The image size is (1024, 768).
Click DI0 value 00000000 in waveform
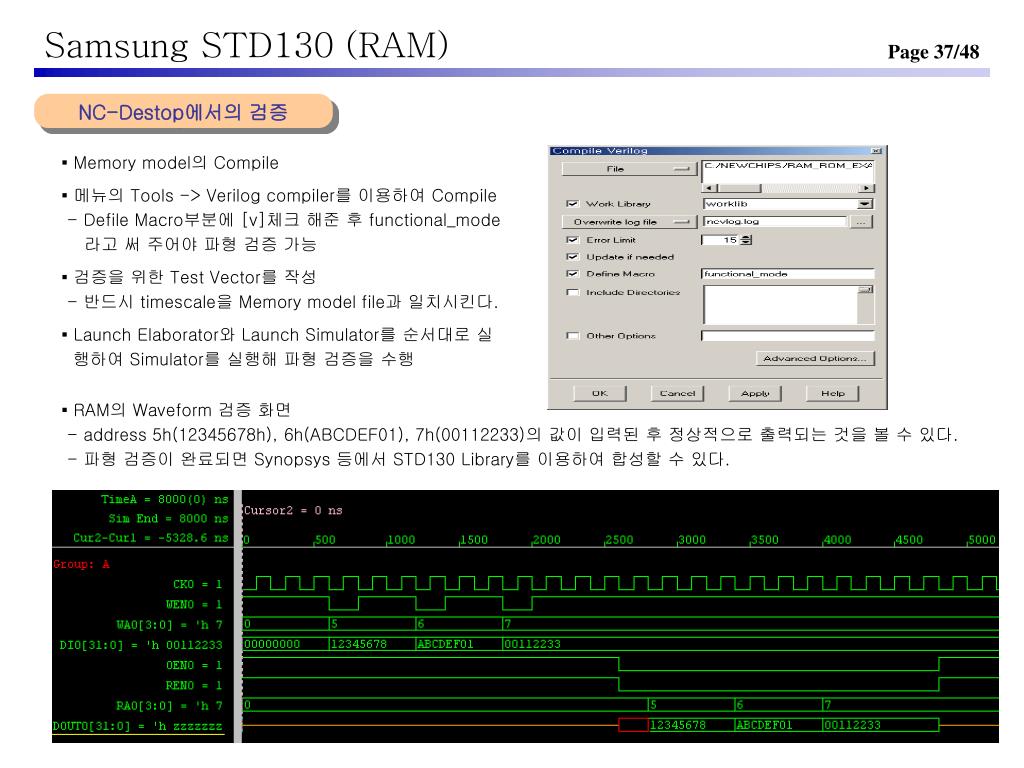tap(272, 645)
